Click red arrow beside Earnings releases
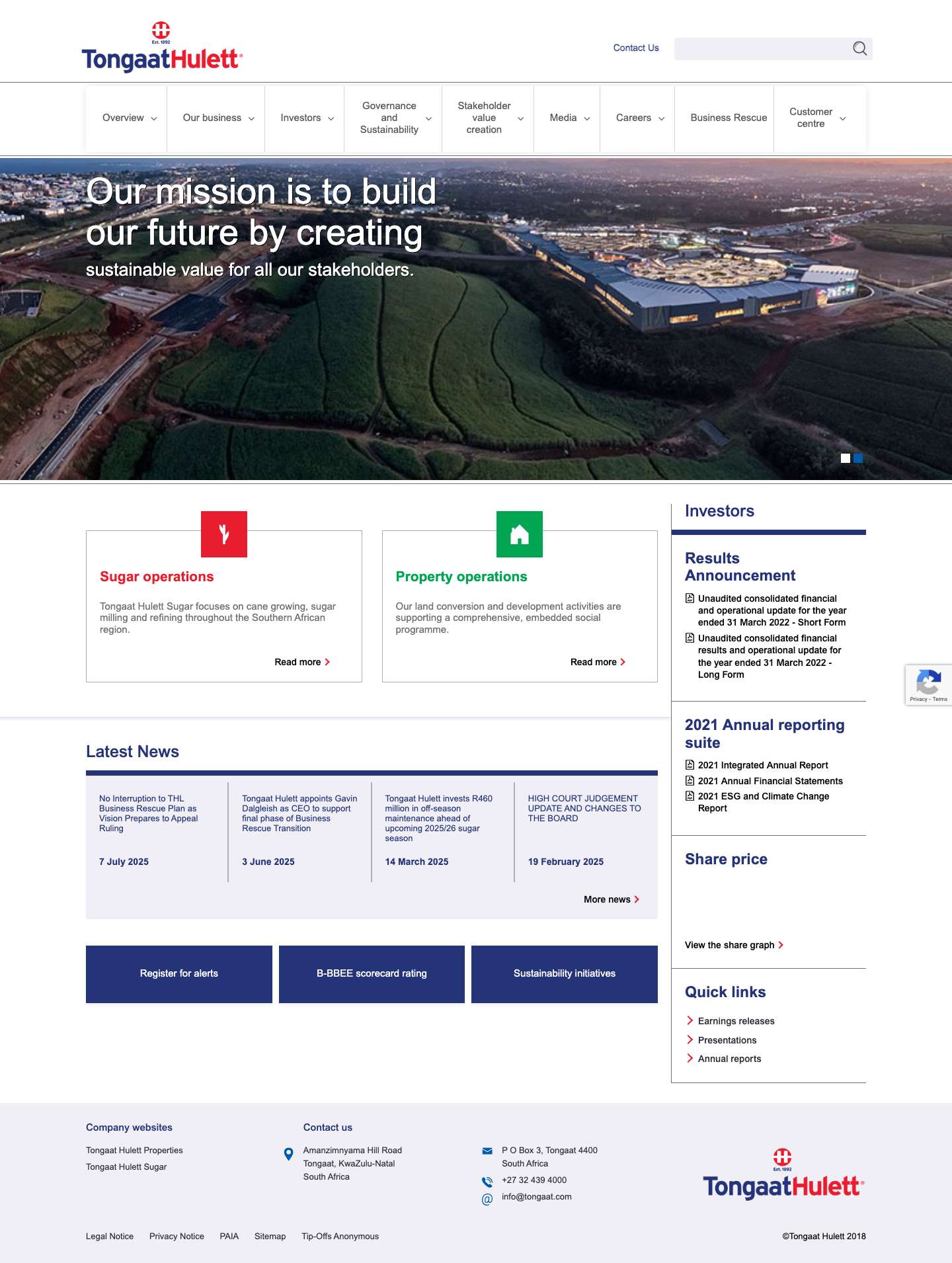Image resolution: width=952 pixels, height=1263 pixels. click(690, 1020)
